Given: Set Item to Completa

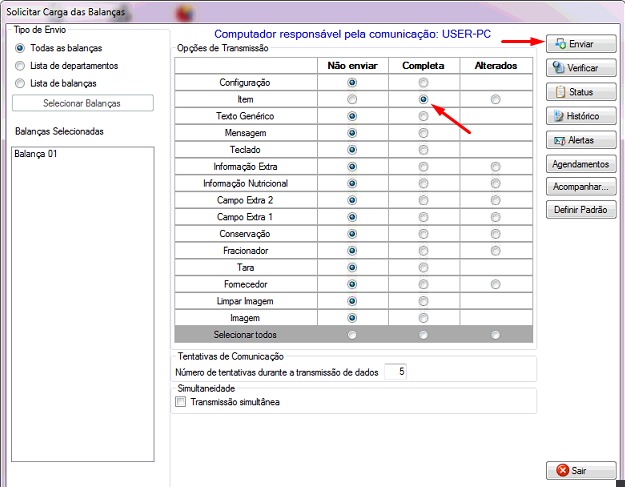Looking at the screenshot, I should tap(423, 99).
